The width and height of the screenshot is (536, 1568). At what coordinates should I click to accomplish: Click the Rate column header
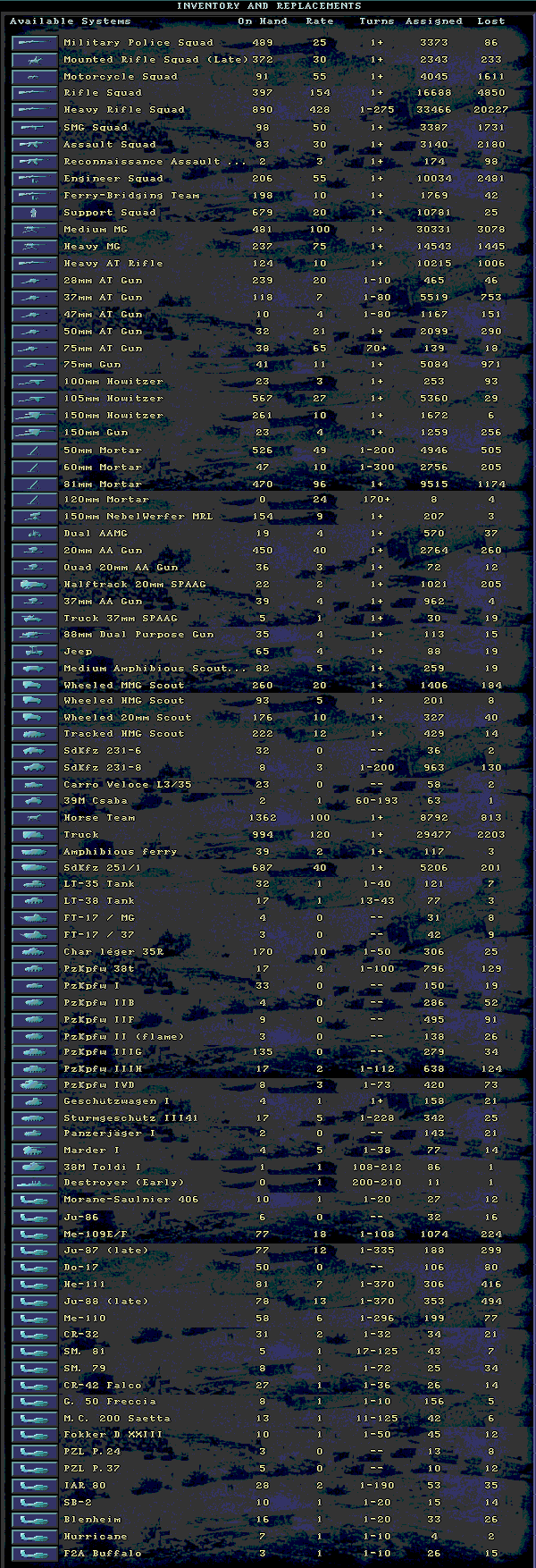319,21
